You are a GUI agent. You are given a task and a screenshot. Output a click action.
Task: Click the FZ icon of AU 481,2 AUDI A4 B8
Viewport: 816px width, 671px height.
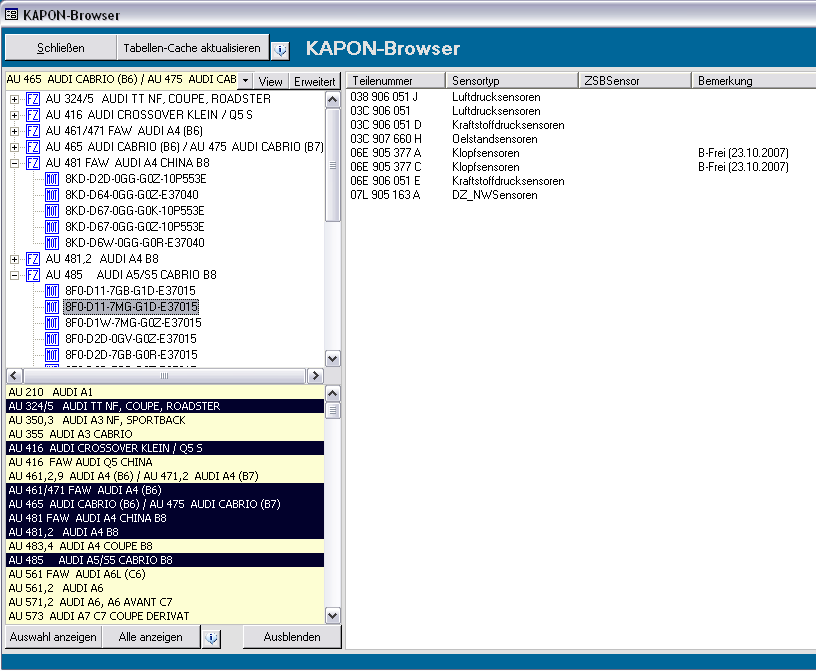pyautogui.click(x=33, y=259)
